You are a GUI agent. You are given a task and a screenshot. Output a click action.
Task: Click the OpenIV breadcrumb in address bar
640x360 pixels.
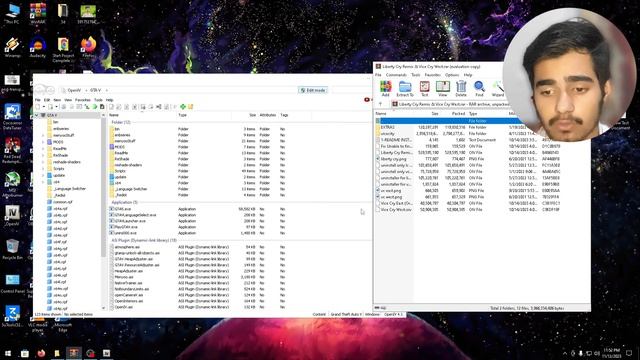point(74,90)
